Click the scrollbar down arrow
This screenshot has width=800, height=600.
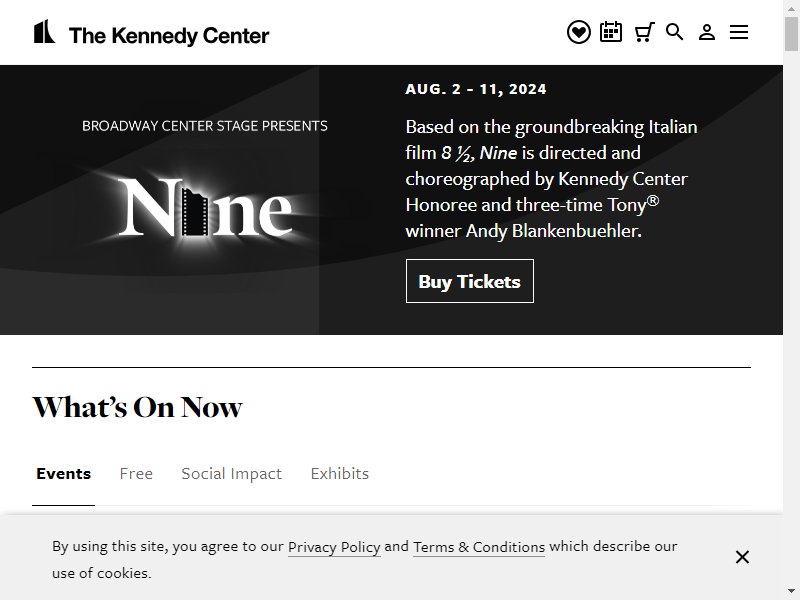(x=791, y=593)
